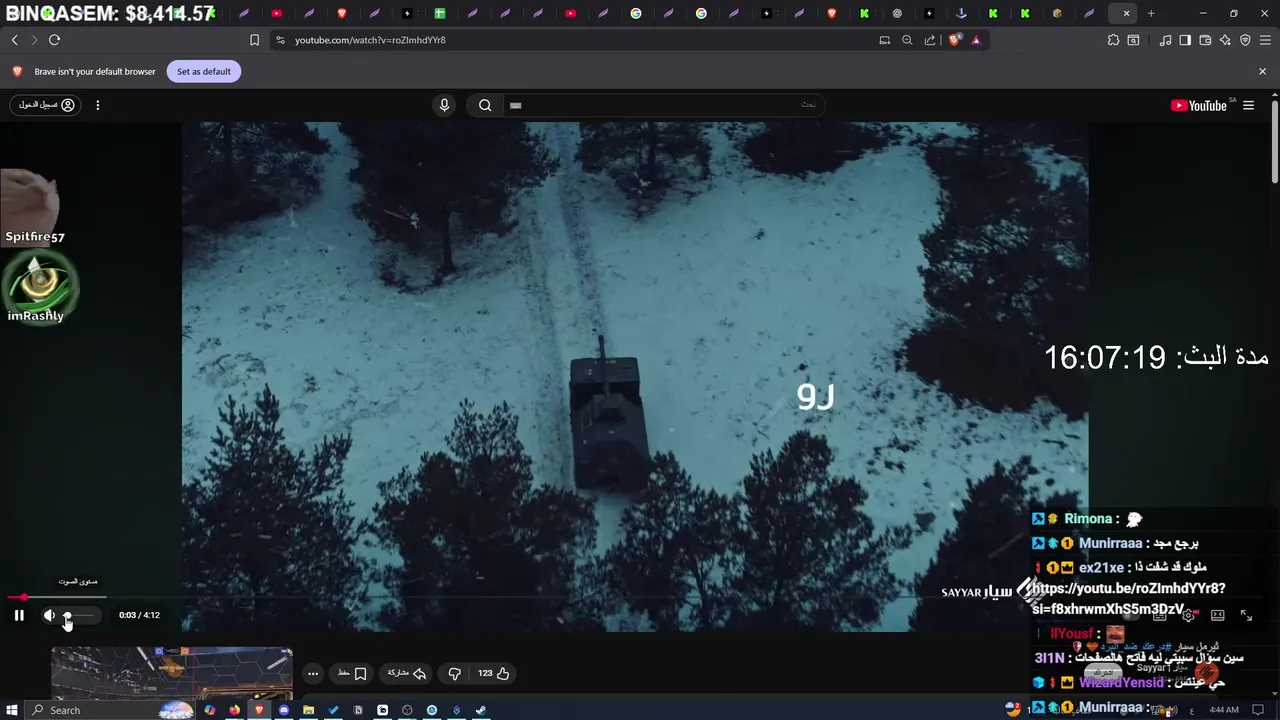
Task: Open the video settings gear icon
Action: [1188, 615]
